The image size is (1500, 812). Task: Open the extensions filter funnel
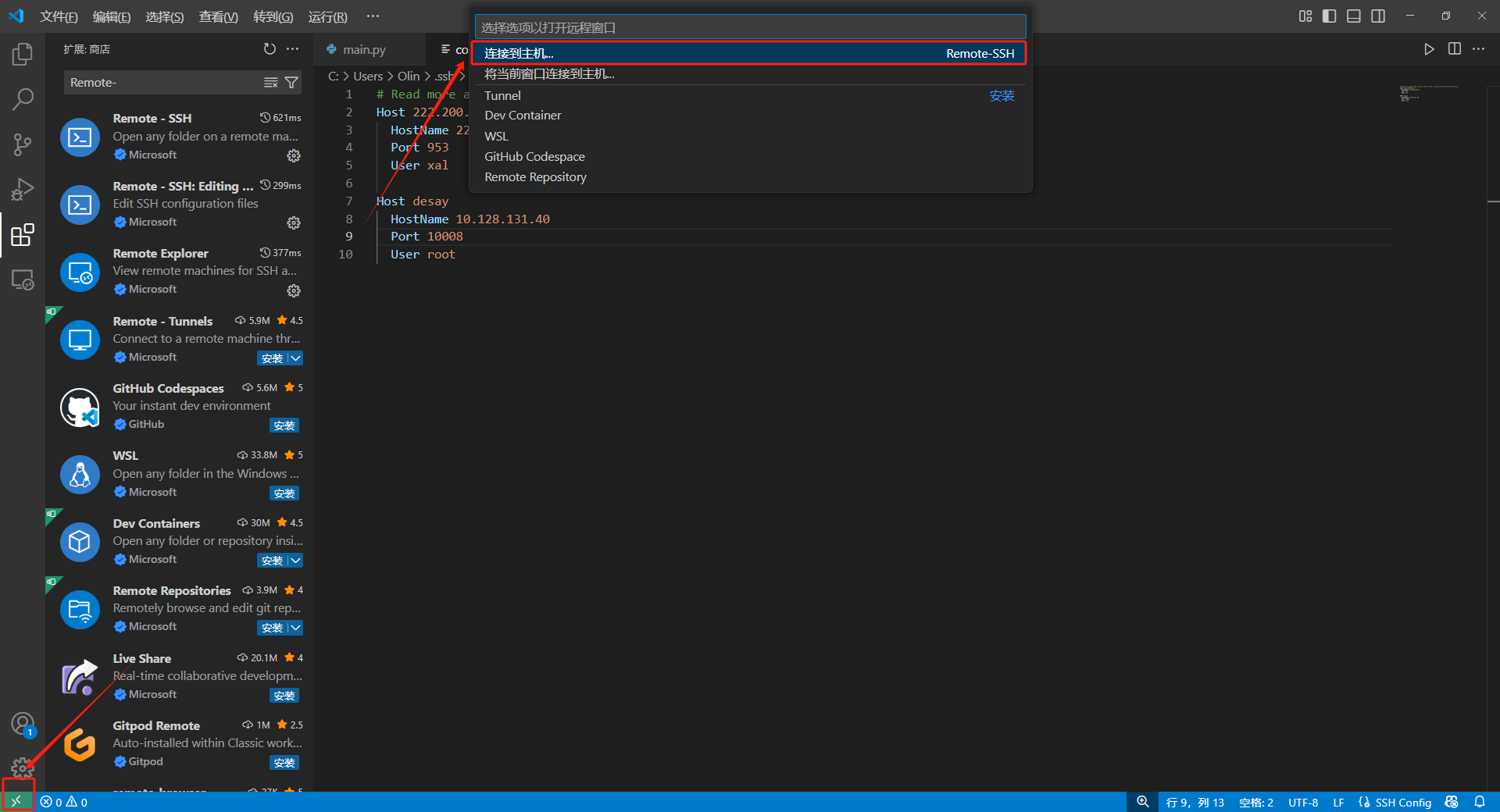291,82
